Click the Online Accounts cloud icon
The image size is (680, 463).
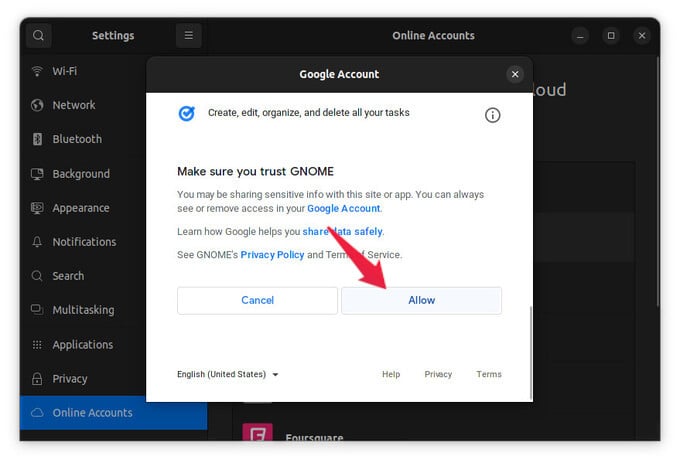coord(37,413)
